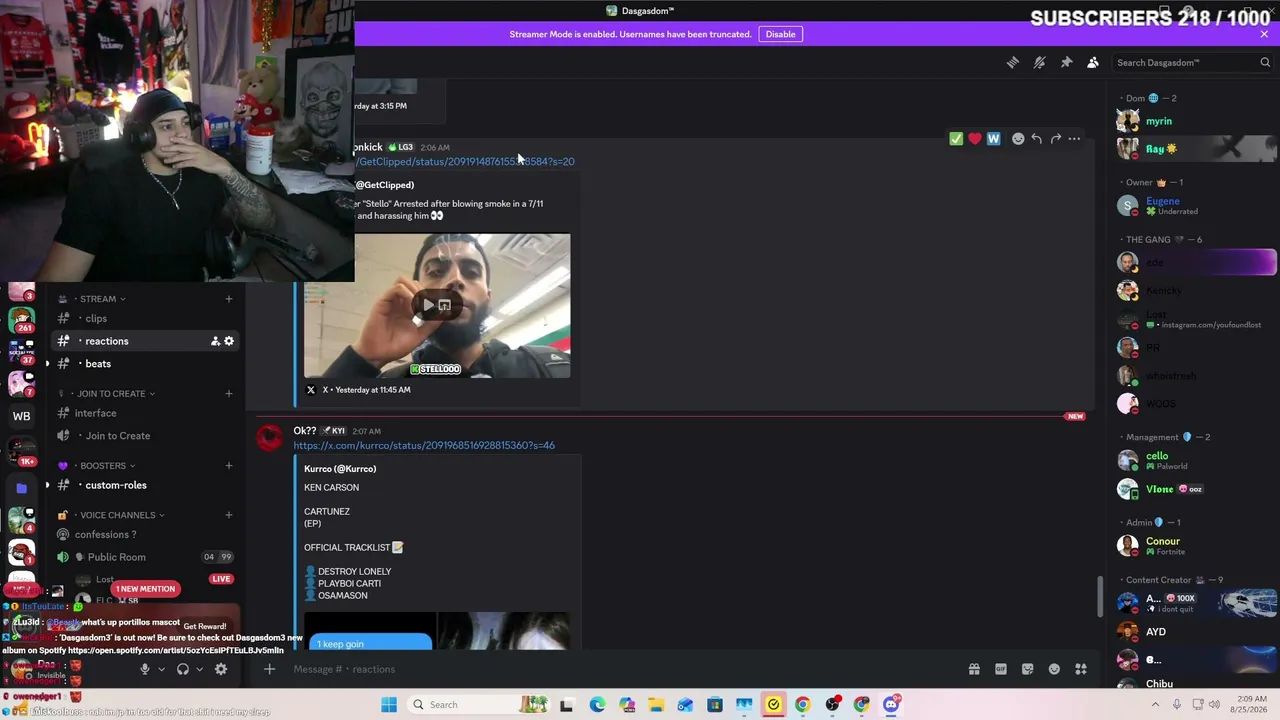1280x720 pixels.
Task: Open server with 261 notifications
Action: coord(21,320)
